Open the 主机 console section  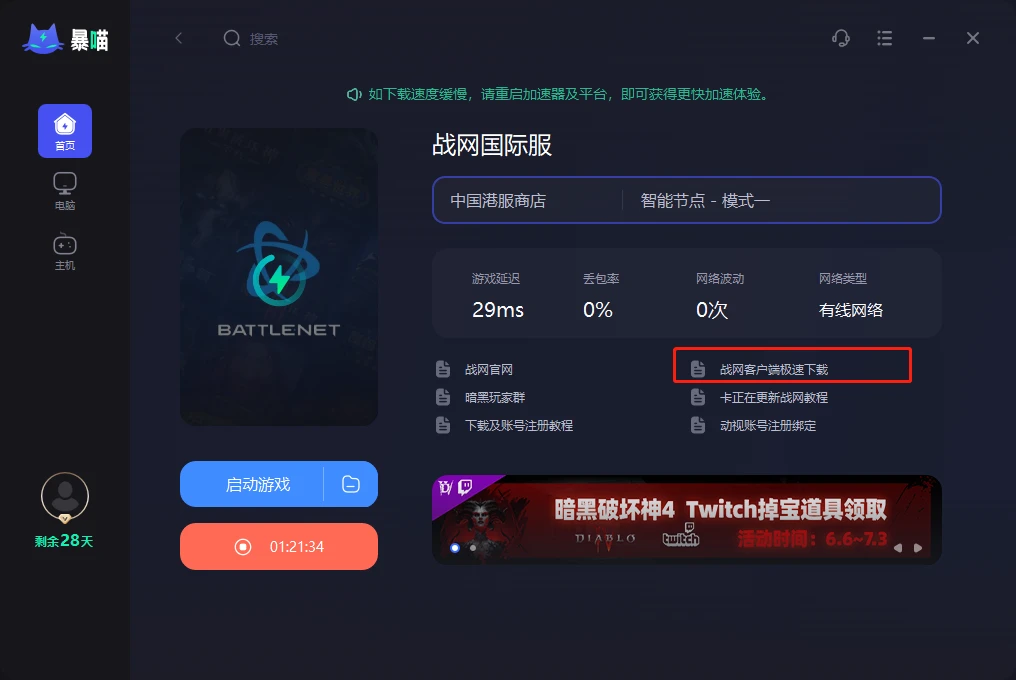tap(65, 252)
